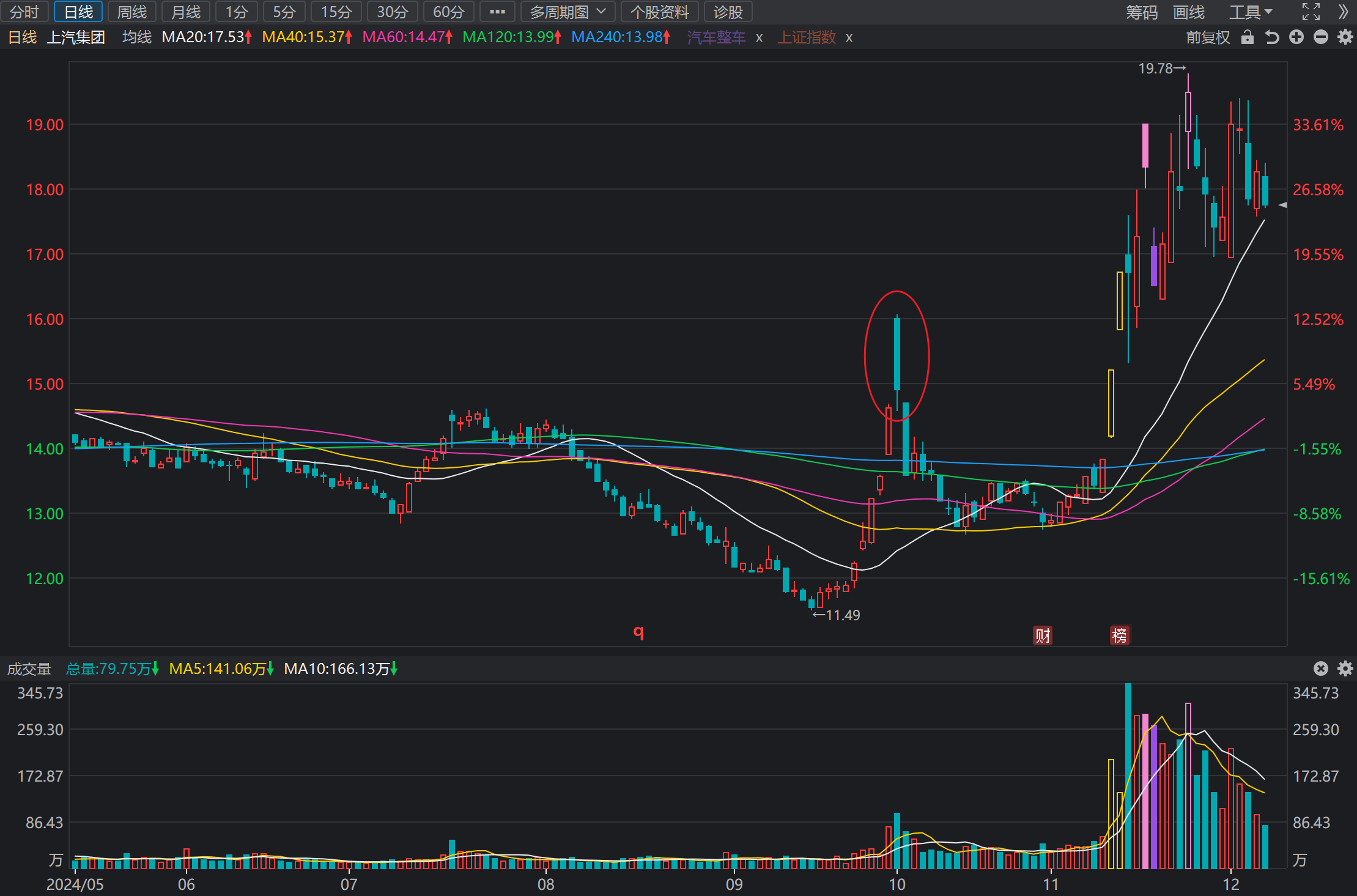Remove the 汽车整车 overlay

[x=759, y=38]
